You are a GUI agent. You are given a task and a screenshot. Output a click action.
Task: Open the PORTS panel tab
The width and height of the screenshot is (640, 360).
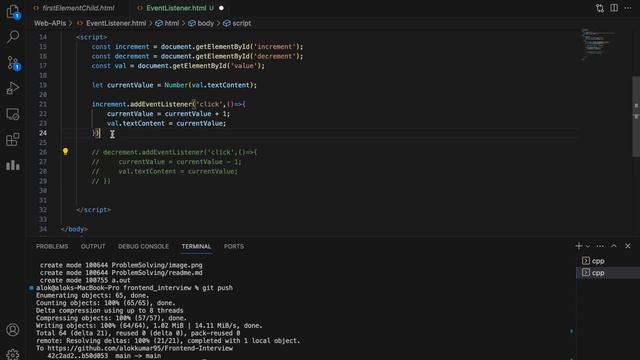pyautogui.click(x=234, y=247)
